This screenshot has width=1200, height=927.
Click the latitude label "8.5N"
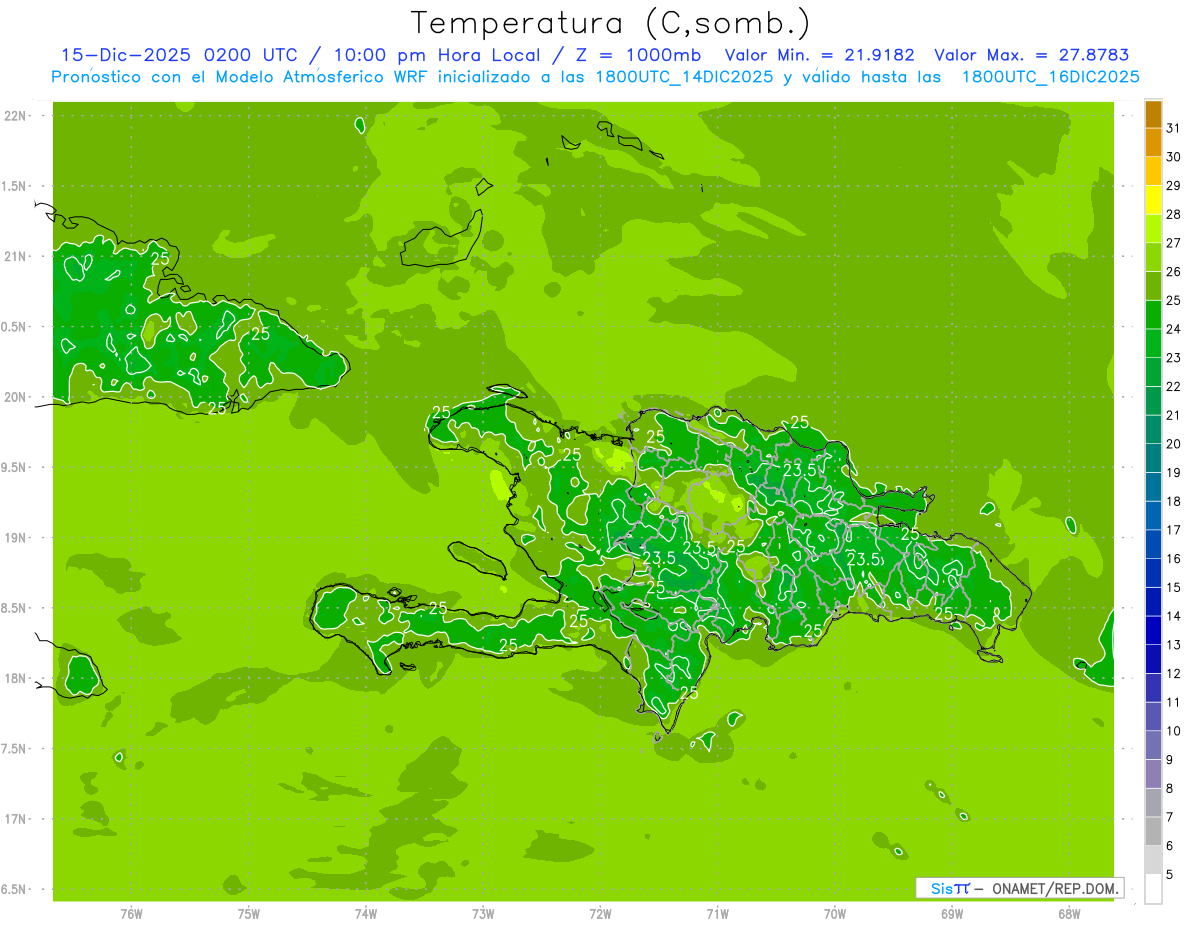click(x=16, y=608)
